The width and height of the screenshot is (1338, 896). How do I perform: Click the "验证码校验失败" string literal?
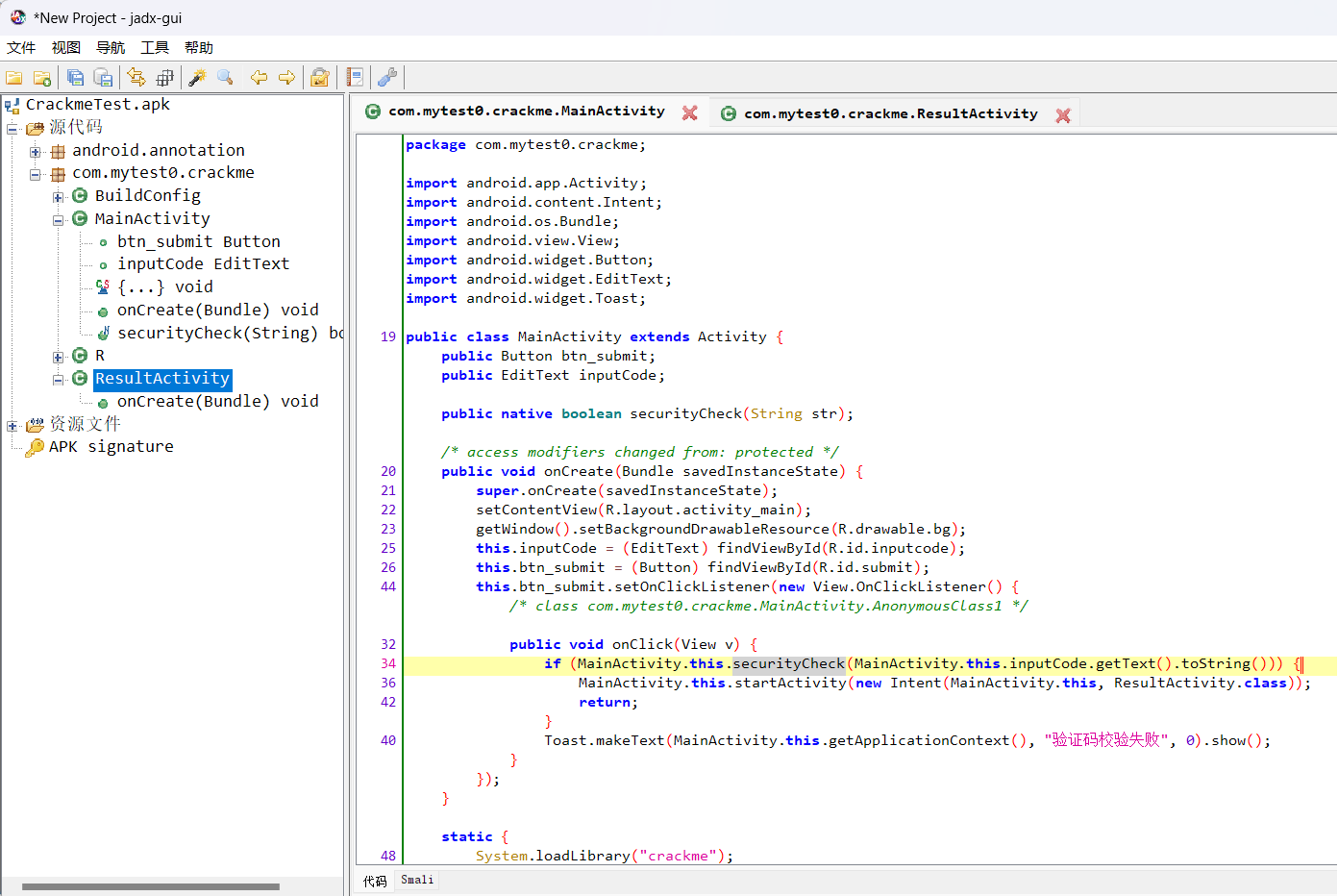[x=1106, y=740]
